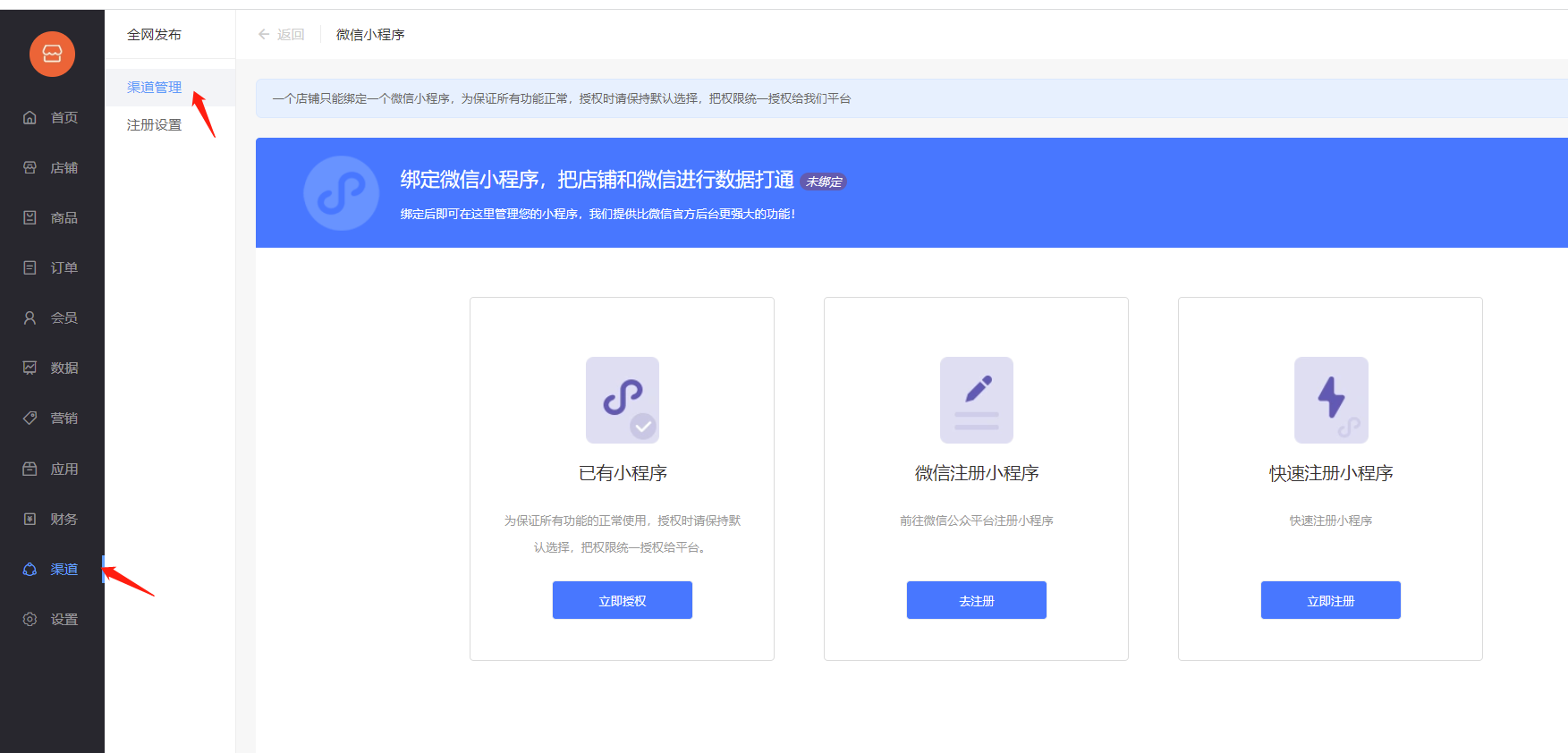Click the 立即授权 button
Viewport: 1568px width, 753px height.
click(623, 600)
